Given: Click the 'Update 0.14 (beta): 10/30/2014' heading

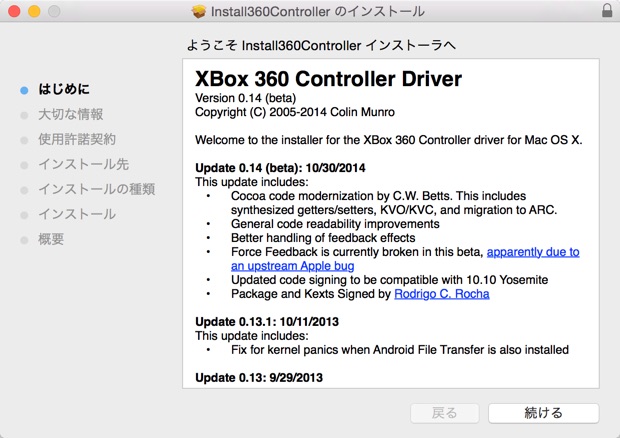Looking at the screenshot, I should (280, 168).
